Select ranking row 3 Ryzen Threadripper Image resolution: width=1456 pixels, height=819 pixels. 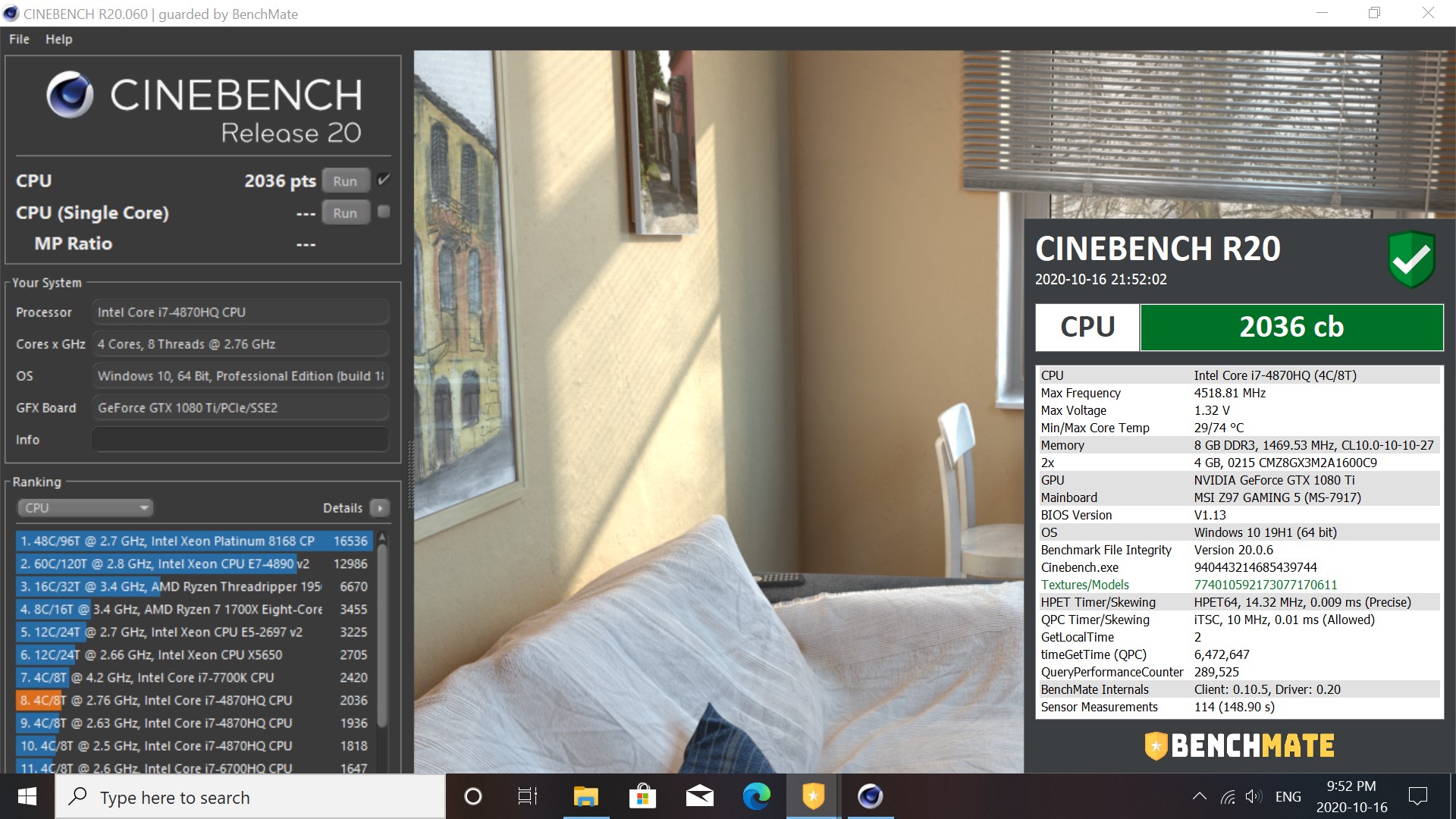click(x=194, y=586)
